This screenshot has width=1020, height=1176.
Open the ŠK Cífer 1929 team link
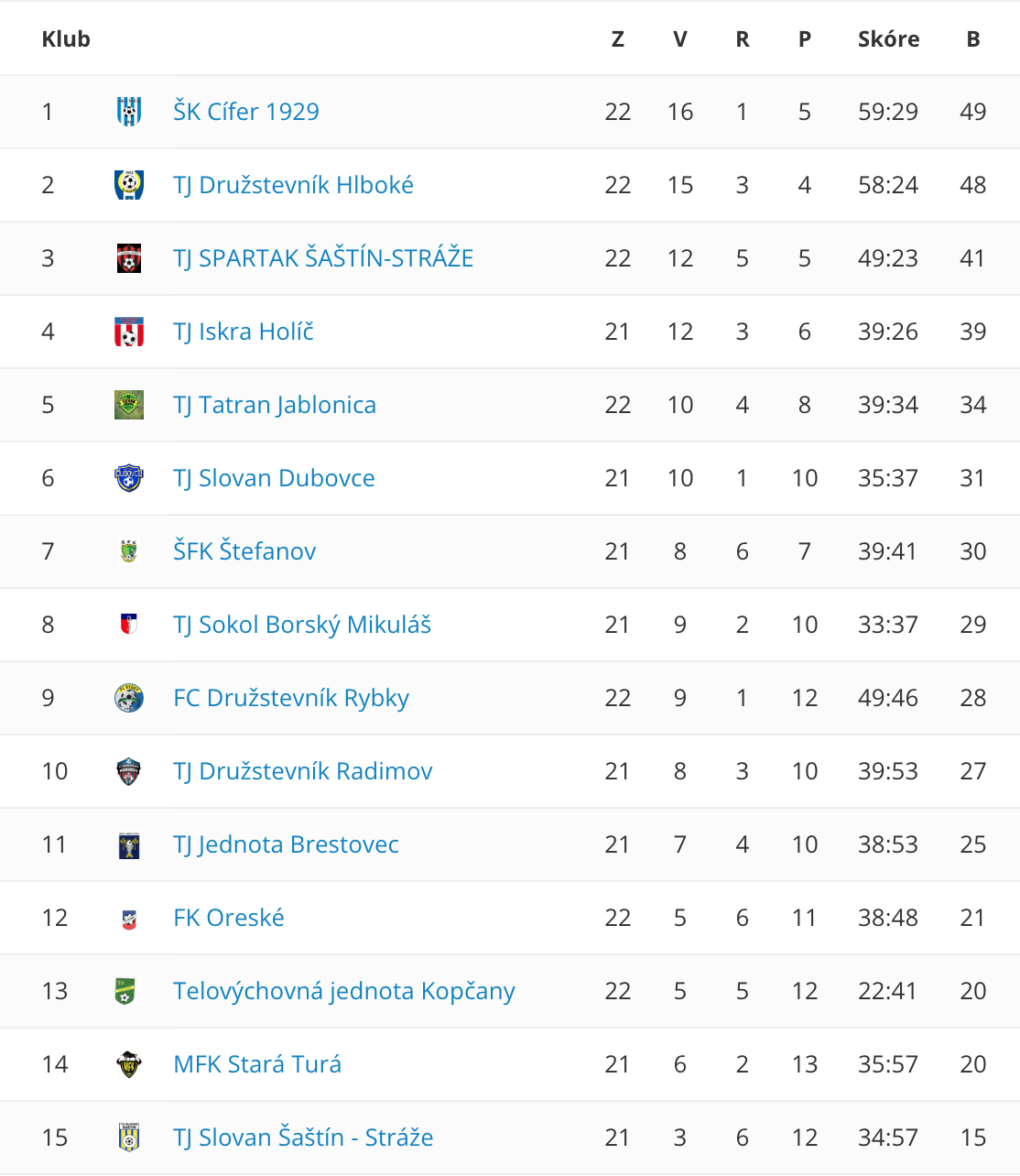[x=246, y=112]
